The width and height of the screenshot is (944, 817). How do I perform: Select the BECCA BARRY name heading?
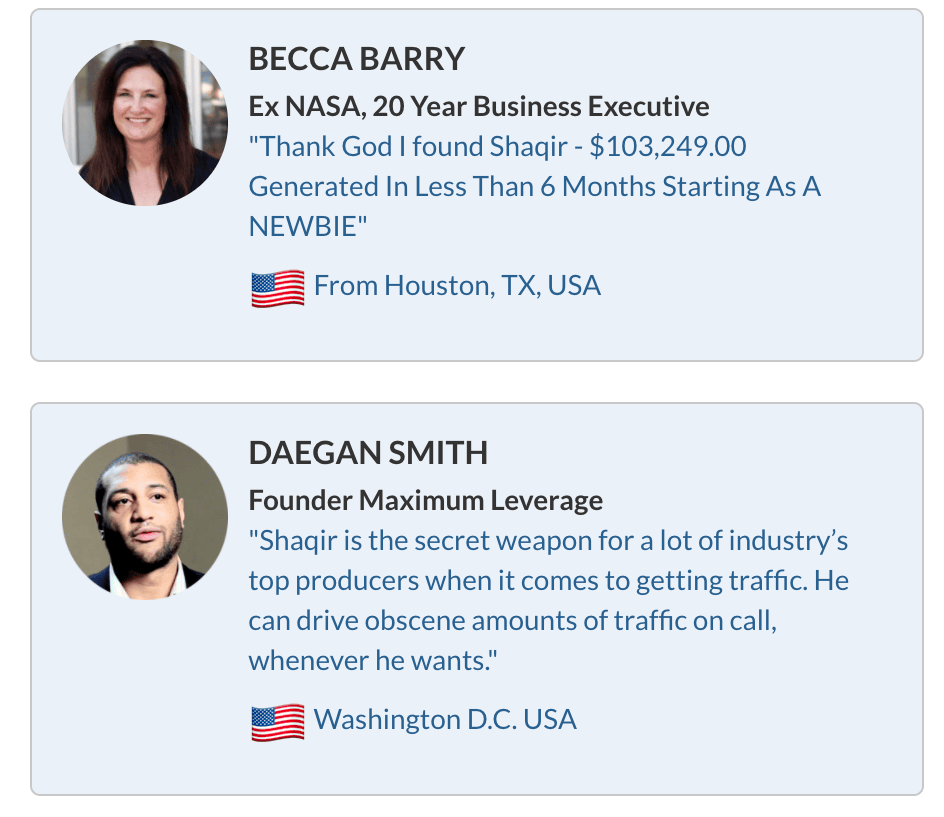[356, 60]
